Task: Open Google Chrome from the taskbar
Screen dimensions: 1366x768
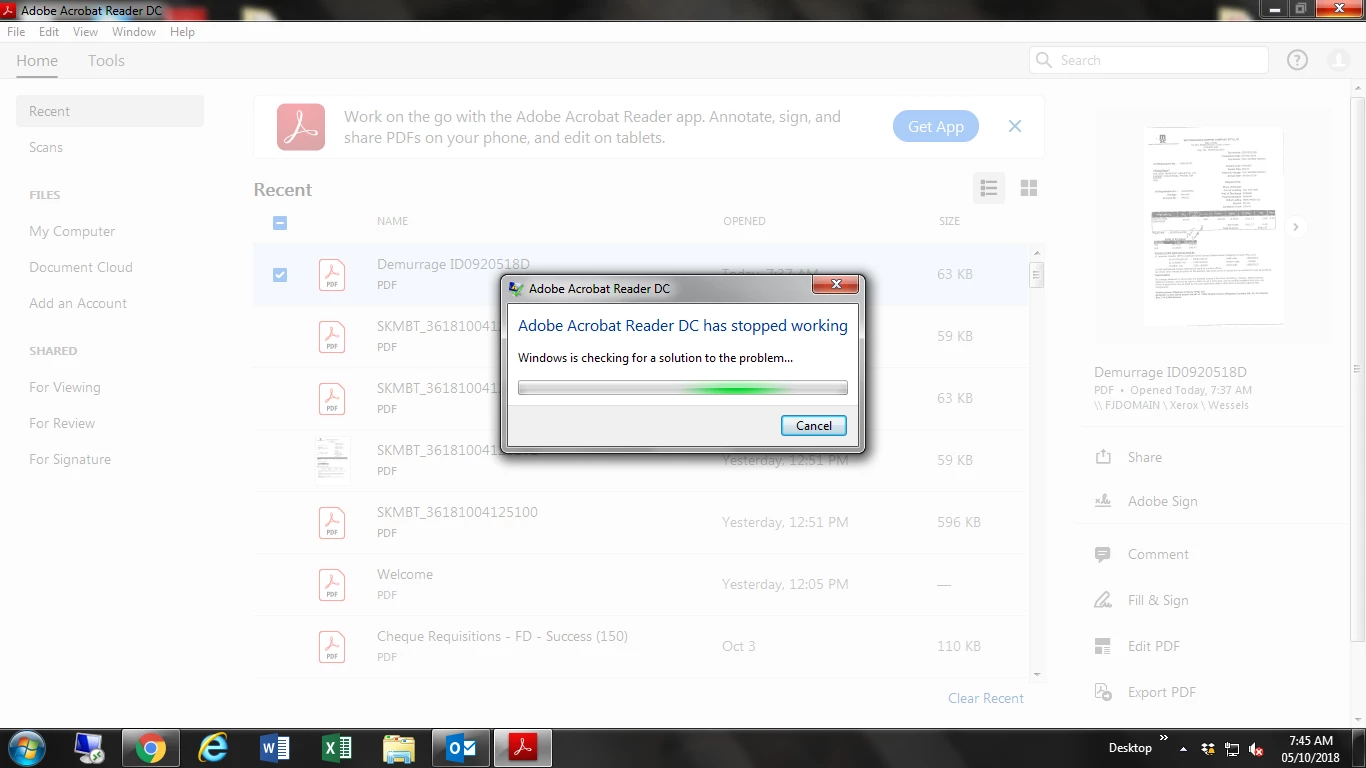Action: pyautogui.click(x=151, y=747)
